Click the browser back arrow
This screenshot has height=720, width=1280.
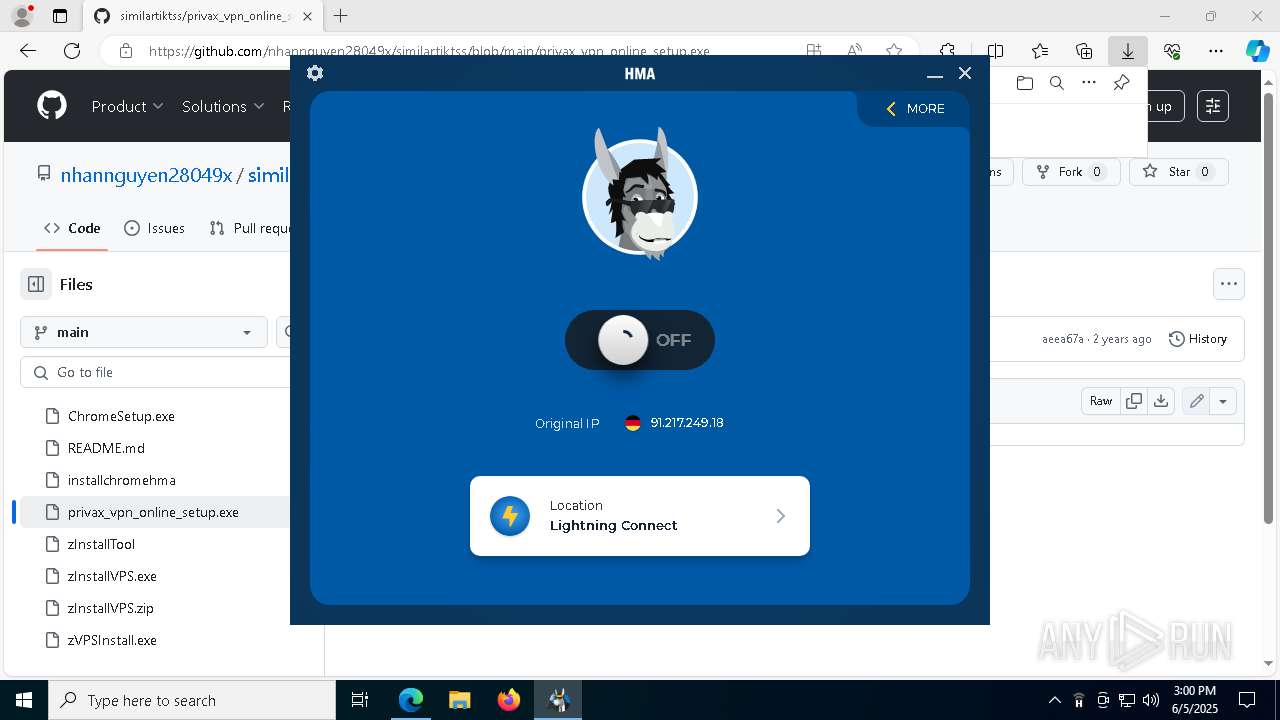click(28, 51)
